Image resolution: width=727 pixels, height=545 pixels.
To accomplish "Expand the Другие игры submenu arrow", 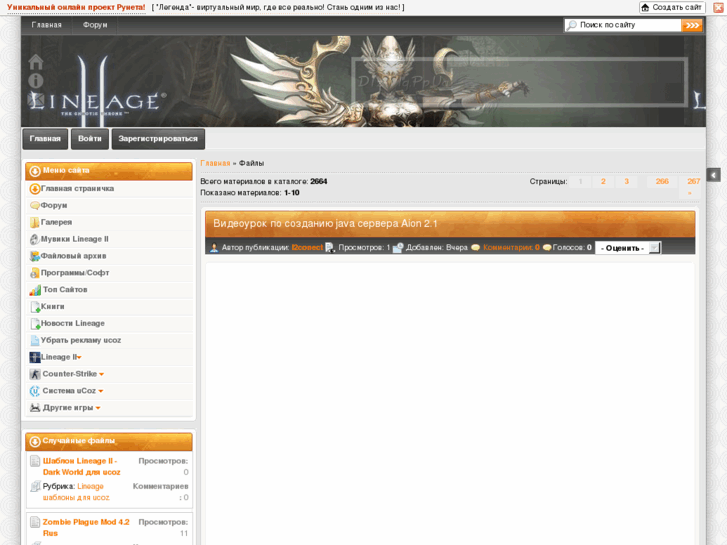I will (98, 408).
